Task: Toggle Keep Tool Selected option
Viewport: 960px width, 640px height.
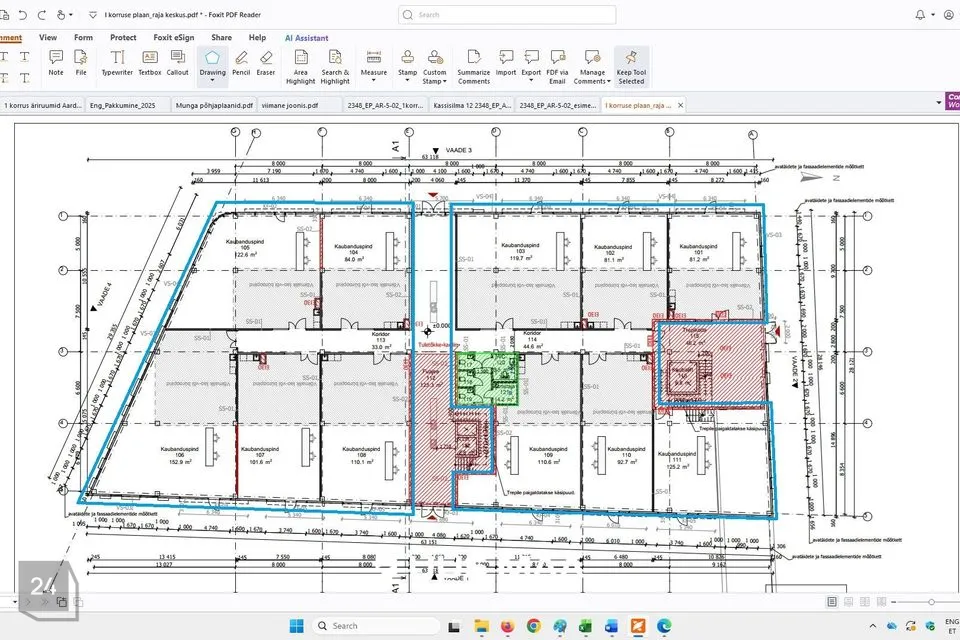Action: tap(631, 66)
